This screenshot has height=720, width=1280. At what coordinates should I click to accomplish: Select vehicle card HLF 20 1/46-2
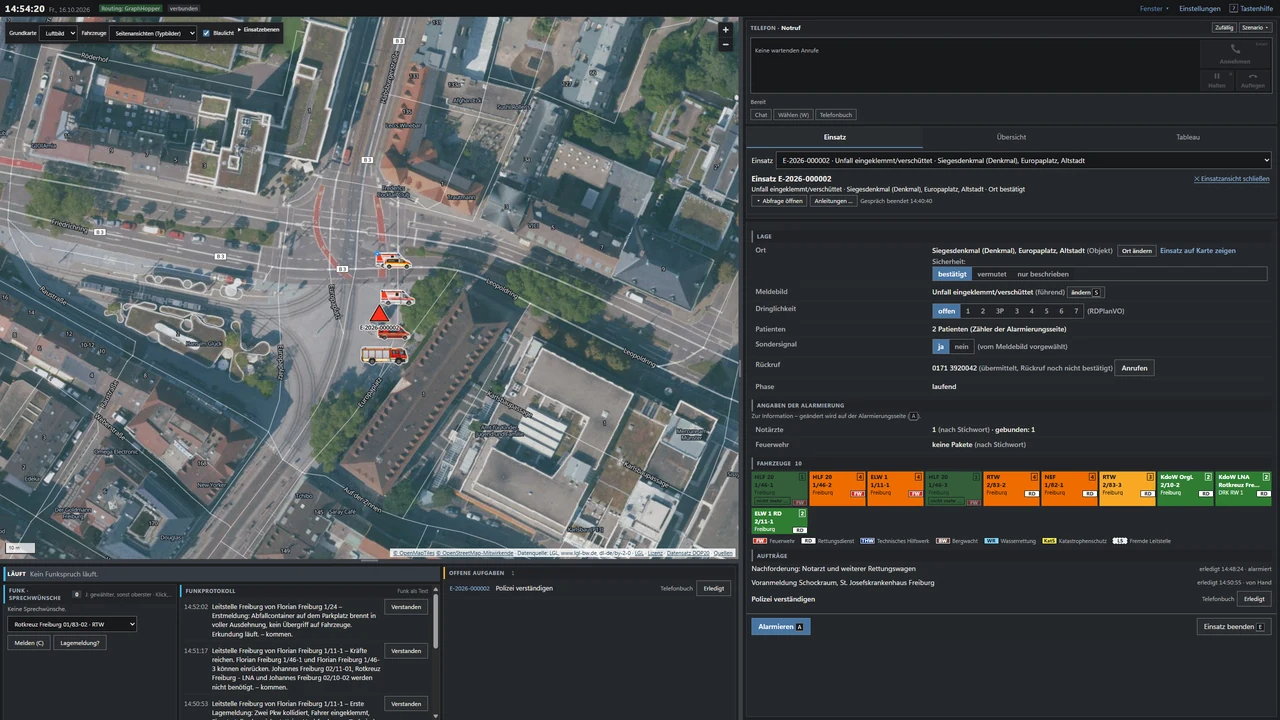coord(838,489)
